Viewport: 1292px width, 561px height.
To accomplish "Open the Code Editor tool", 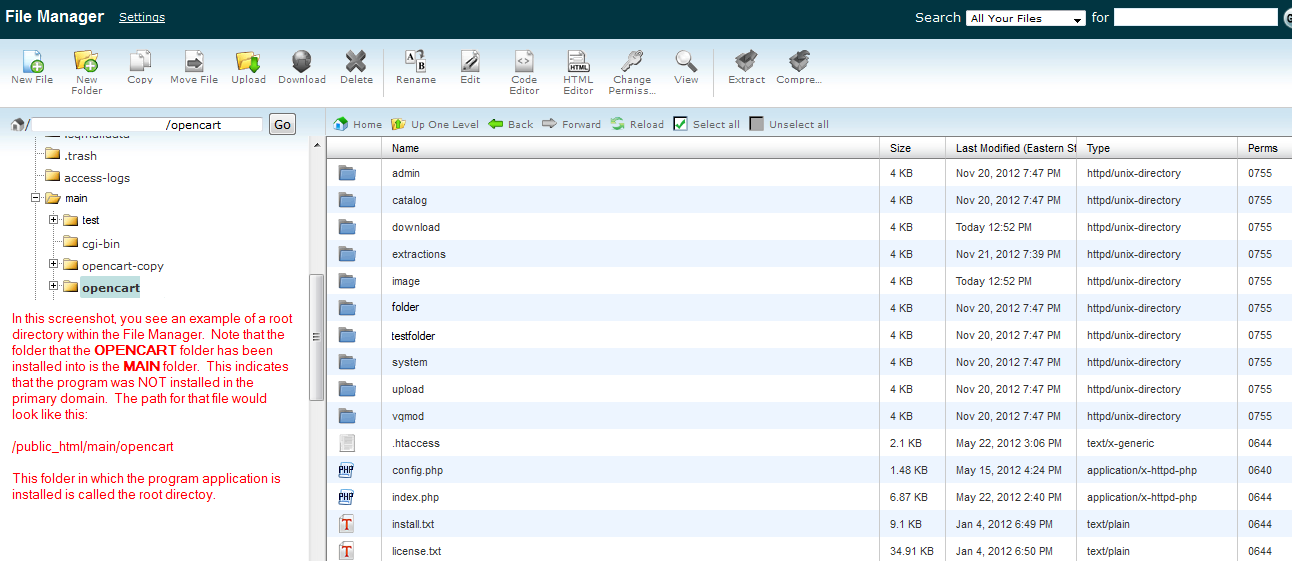I will [524, 62].
